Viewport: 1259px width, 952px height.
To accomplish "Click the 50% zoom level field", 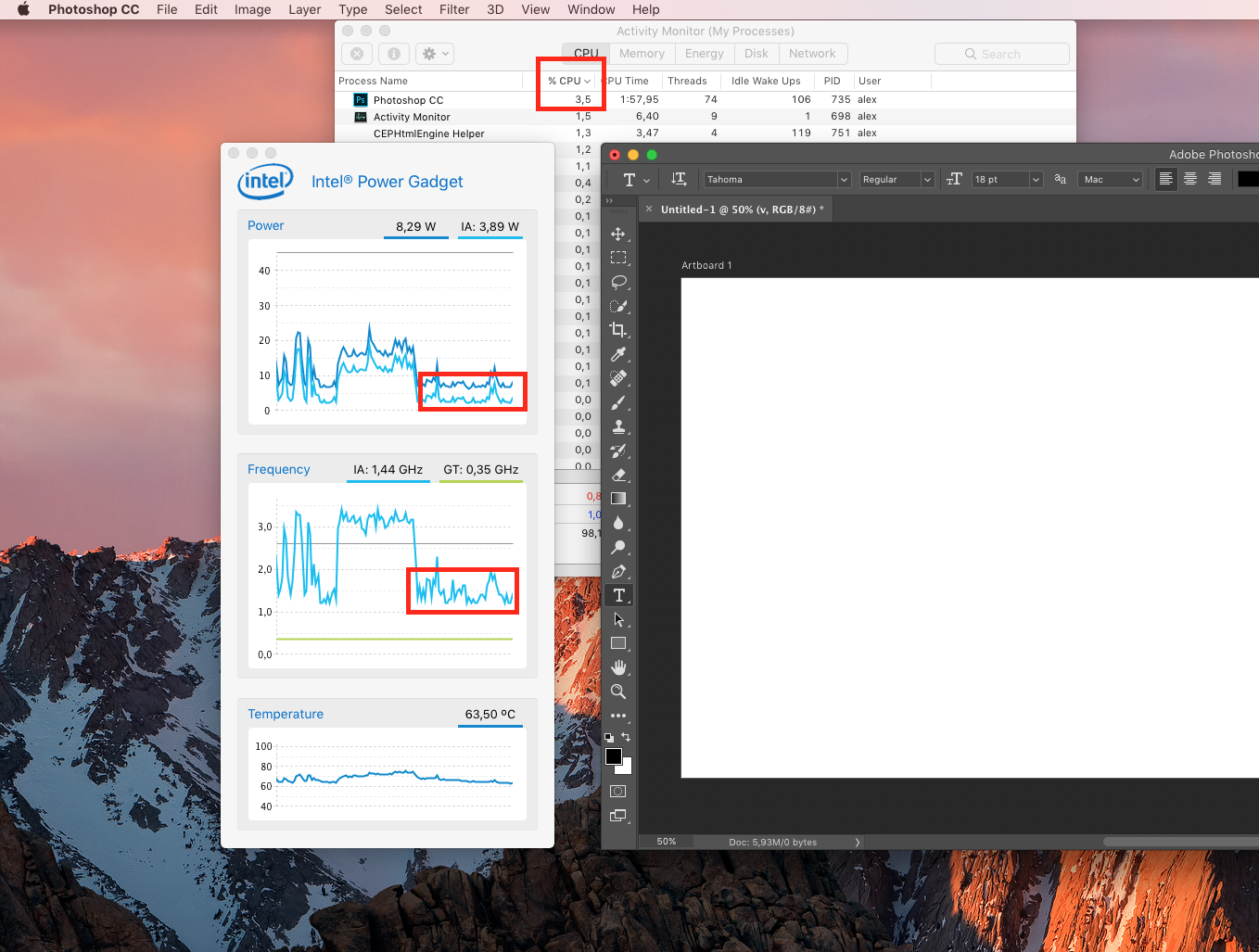I will point(667,842).
